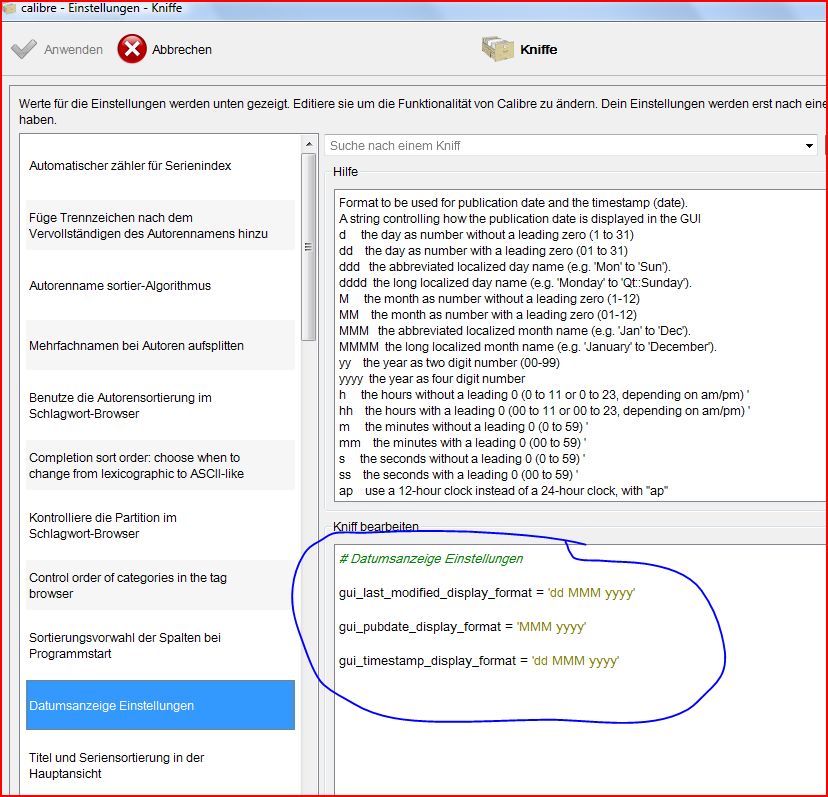Image resolution: width=828 pixels, height=797 pixels.
Task: Click the gui_pubdate_display_format line in editor
Action: [x=462, y=627]
